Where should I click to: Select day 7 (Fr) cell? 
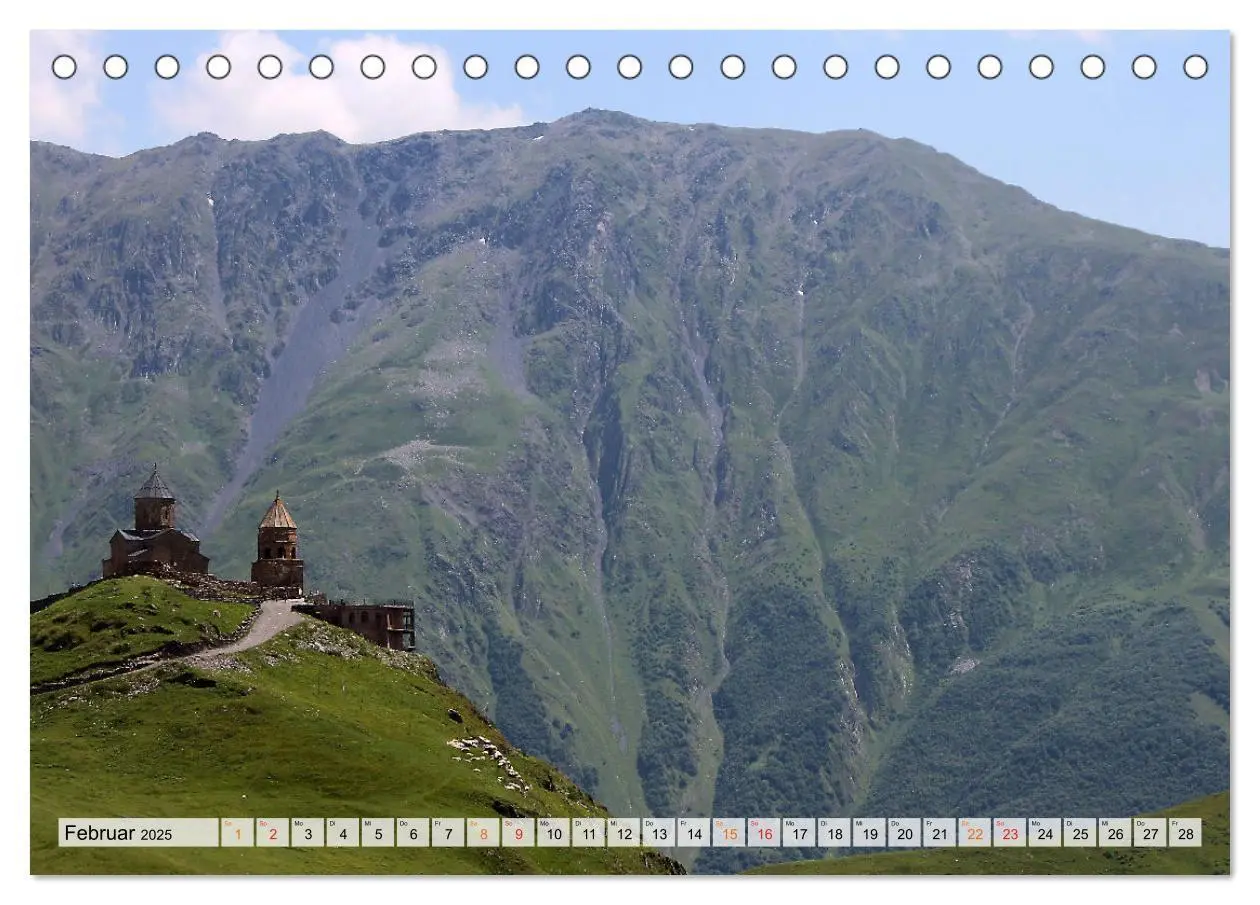(x=448, y=833)
